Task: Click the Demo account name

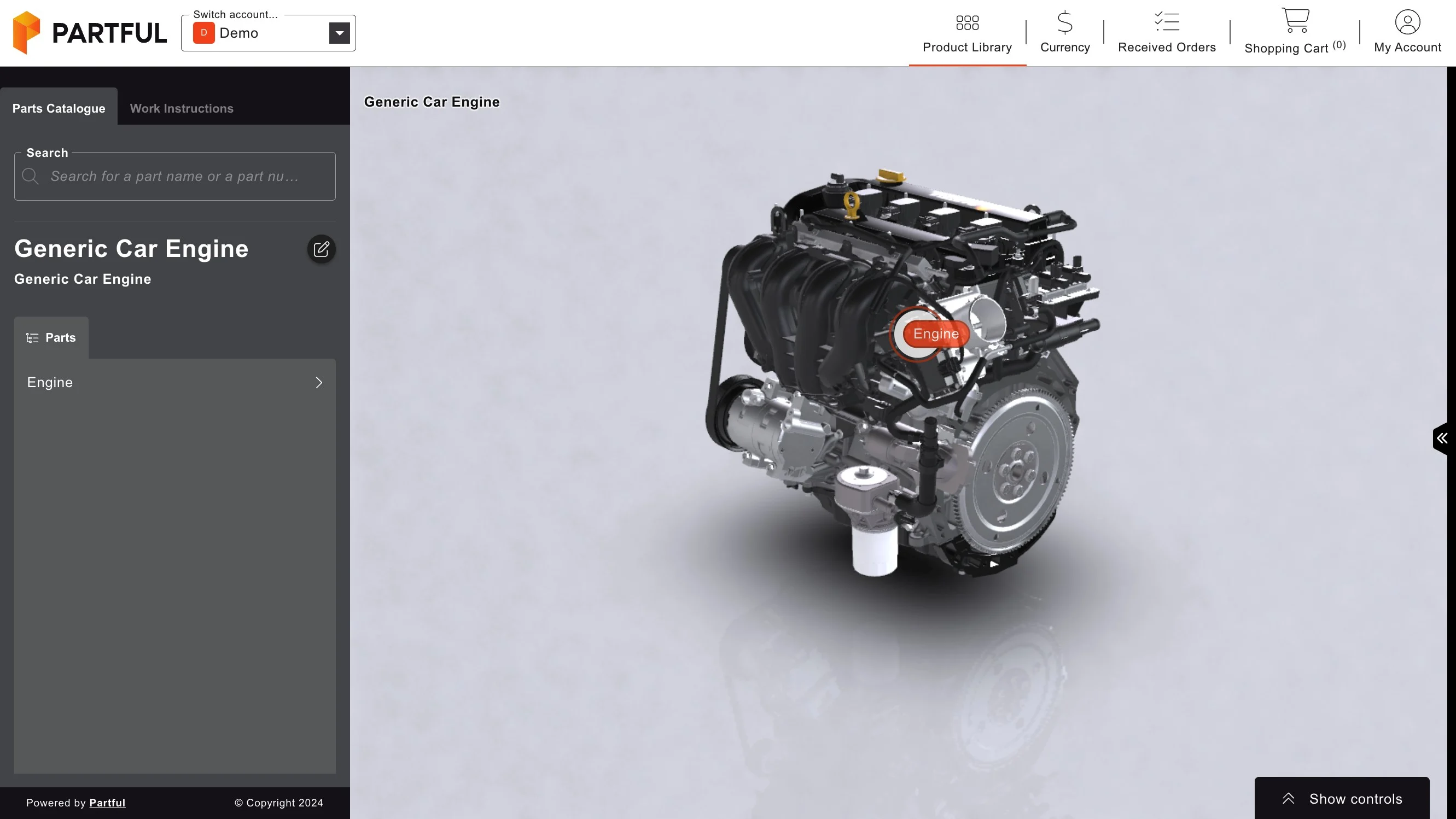Action: pyautogui.click(x=238, y=33)
